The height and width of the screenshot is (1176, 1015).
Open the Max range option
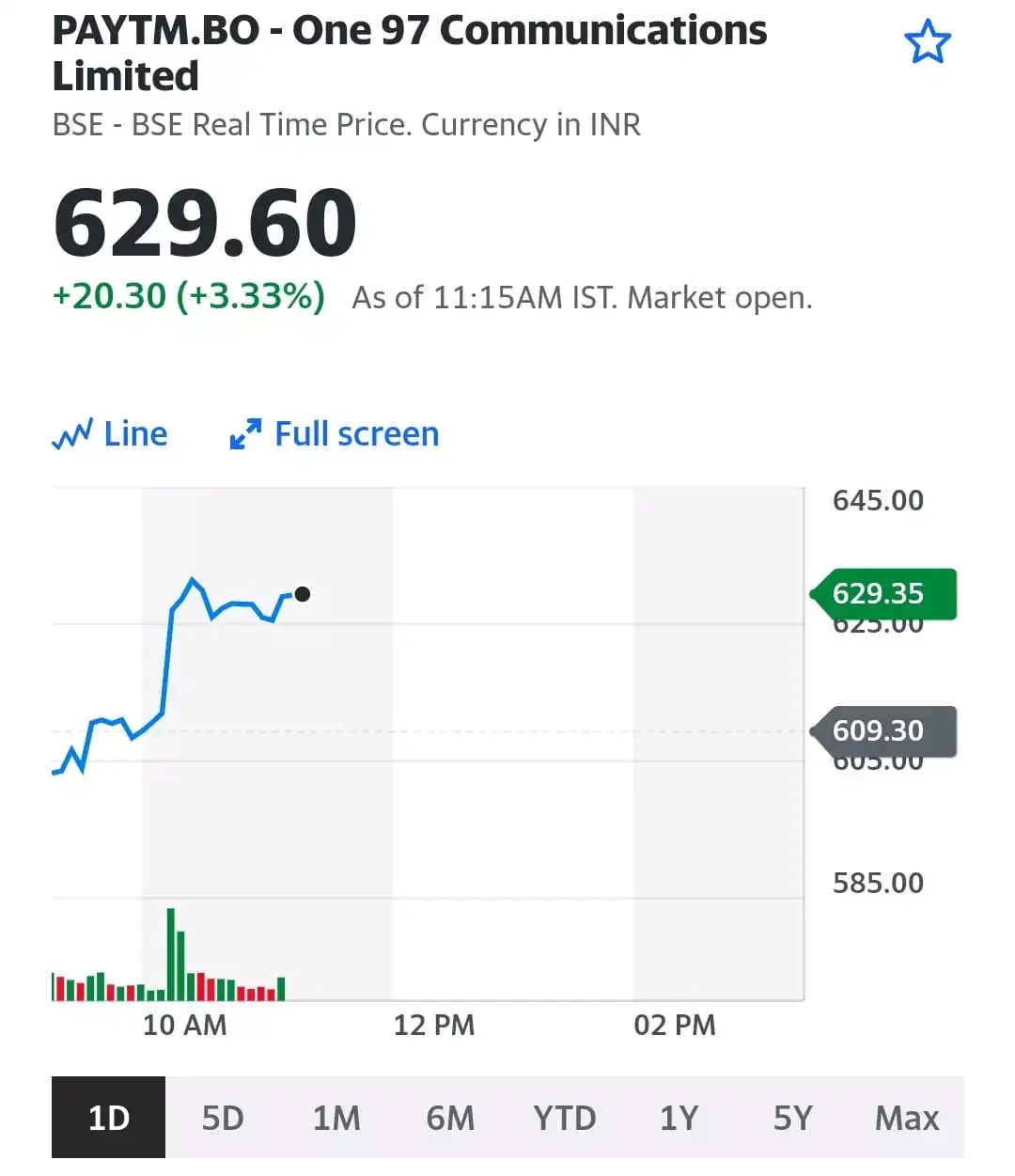907,1117
